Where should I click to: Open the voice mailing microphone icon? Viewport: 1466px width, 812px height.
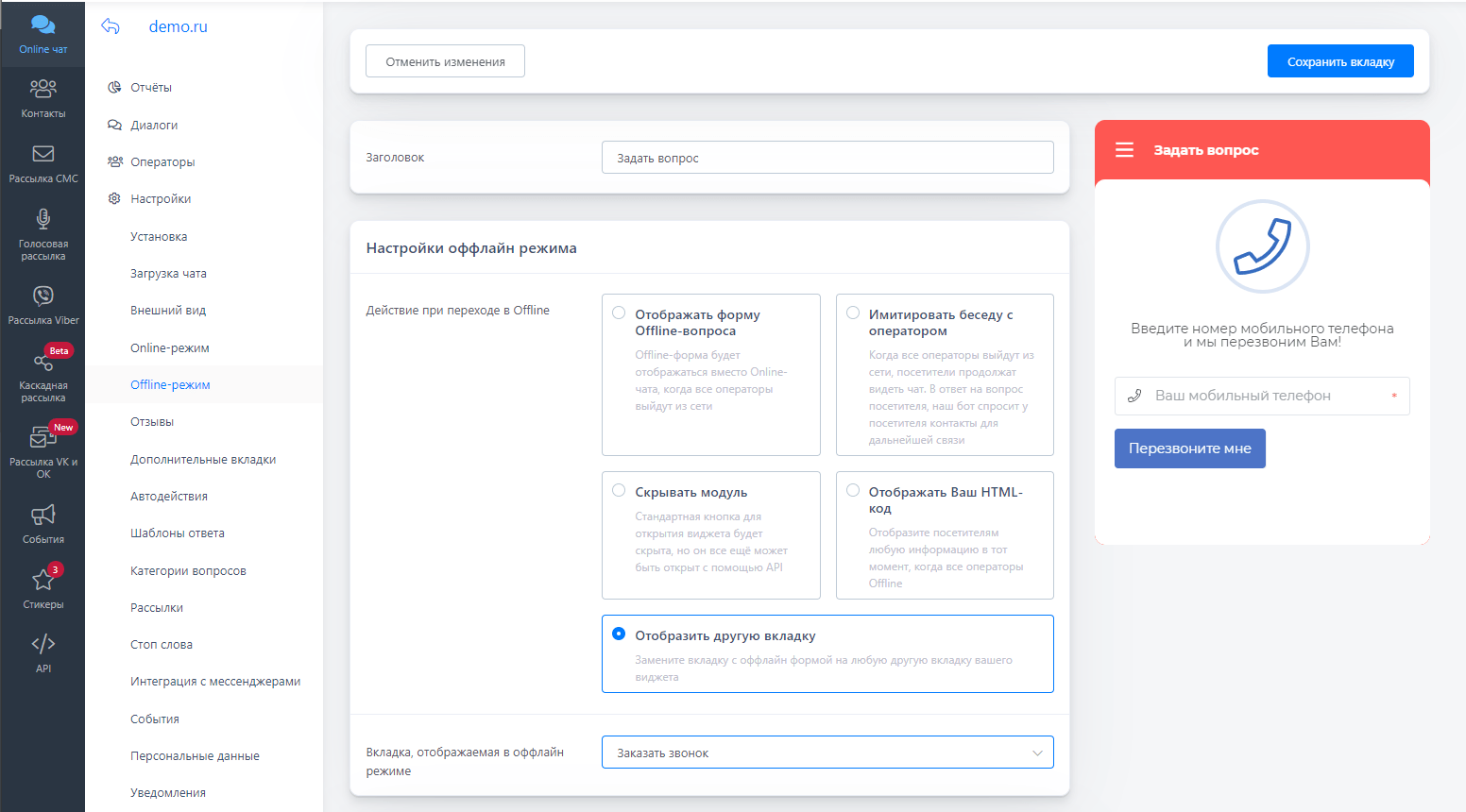pyautogui.click(x=43, y=219)
